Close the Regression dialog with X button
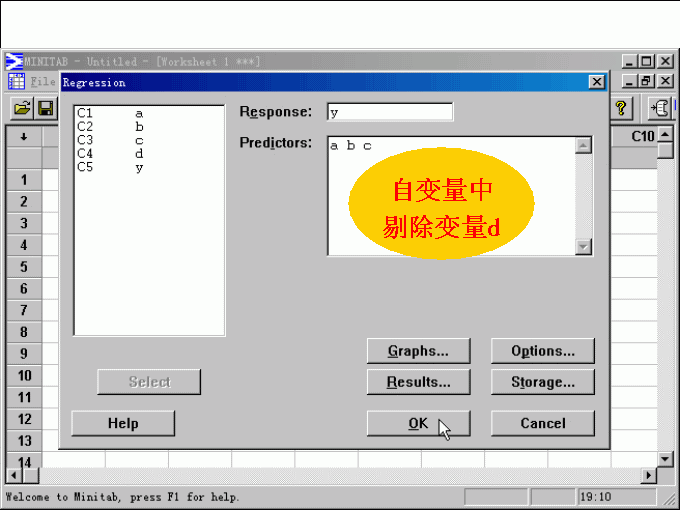The width and height of the screenshot is (680, 510). 597,82
